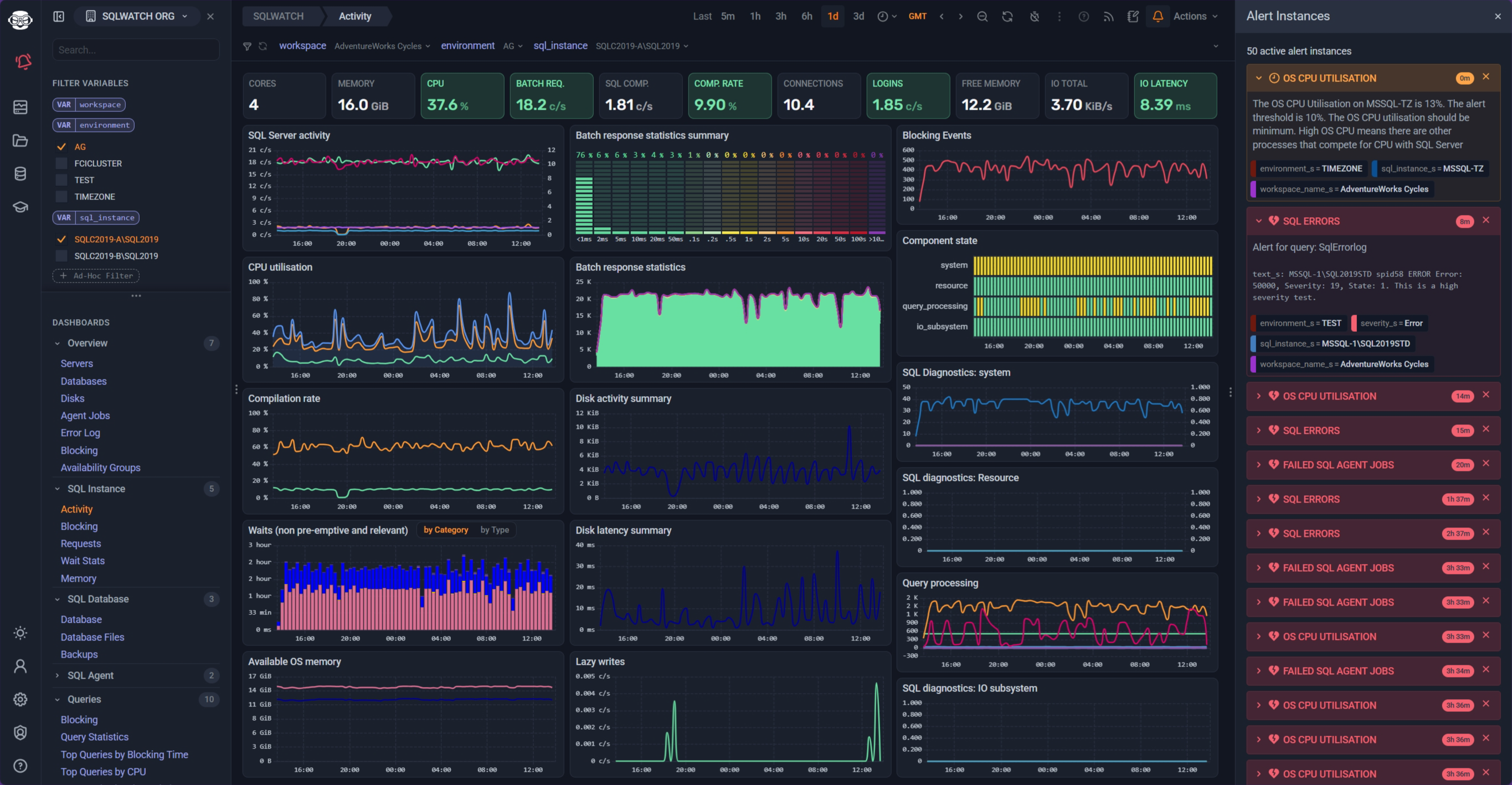Click the Search input field in sidebar
The height and width of the screenshot is (785, 1512).
[136, 49]
